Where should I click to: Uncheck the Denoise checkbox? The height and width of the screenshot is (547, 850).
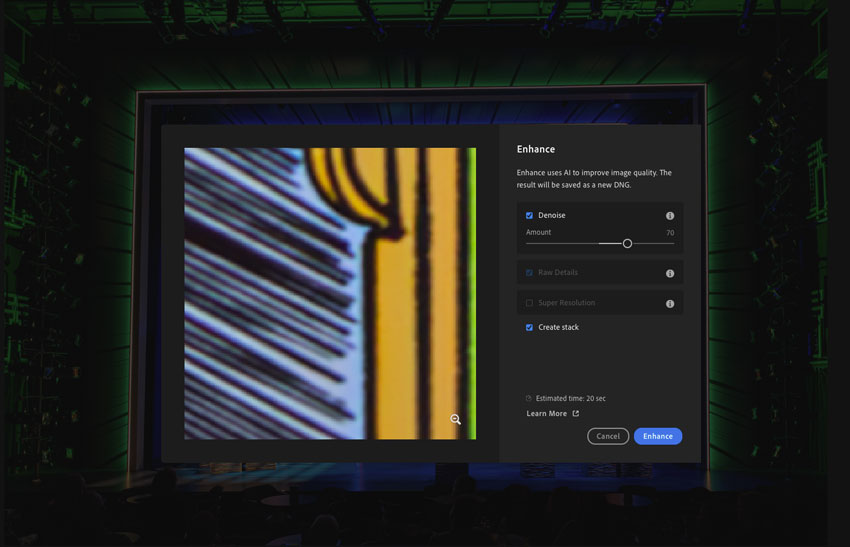[x=529, y=215]
